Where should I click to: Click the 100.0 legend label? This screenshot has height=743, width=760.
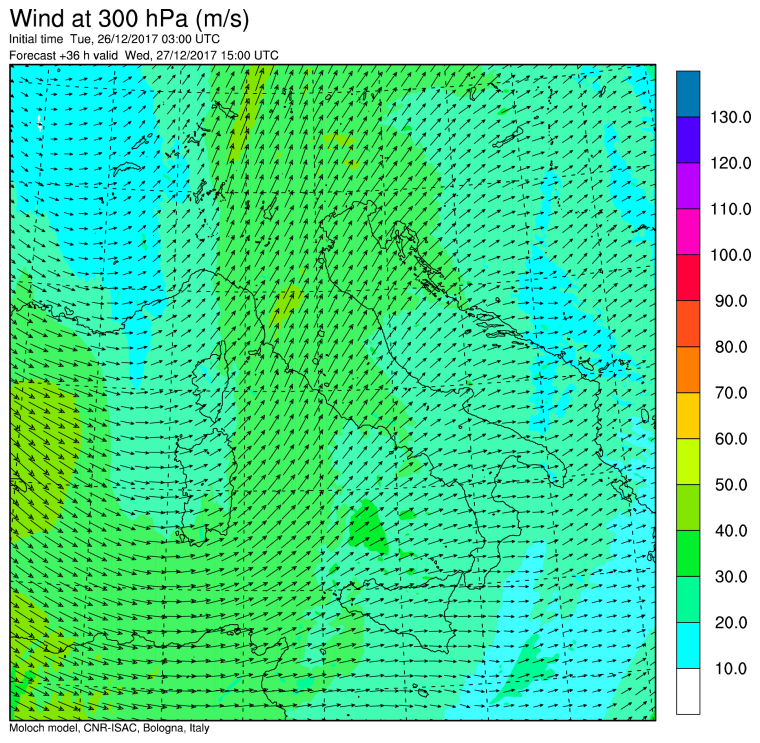coord(730,255)
